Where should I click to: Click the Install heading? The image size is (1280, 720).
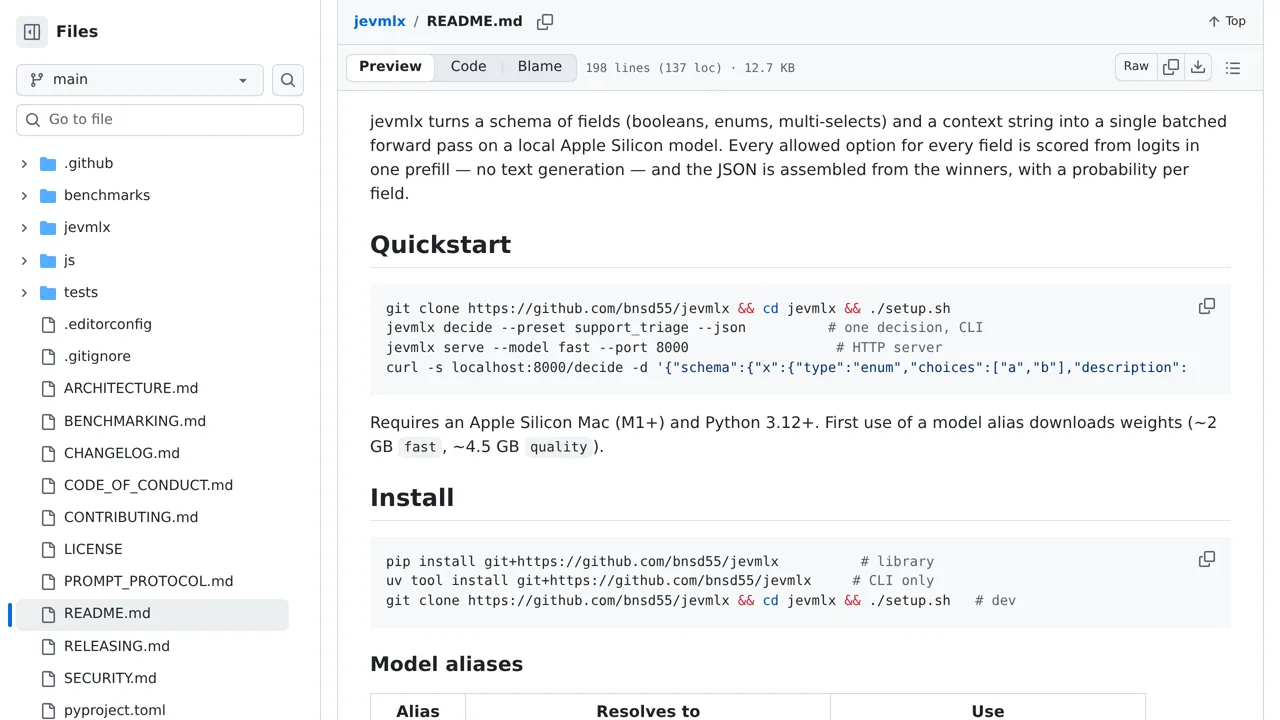click(x=412, y=498)
